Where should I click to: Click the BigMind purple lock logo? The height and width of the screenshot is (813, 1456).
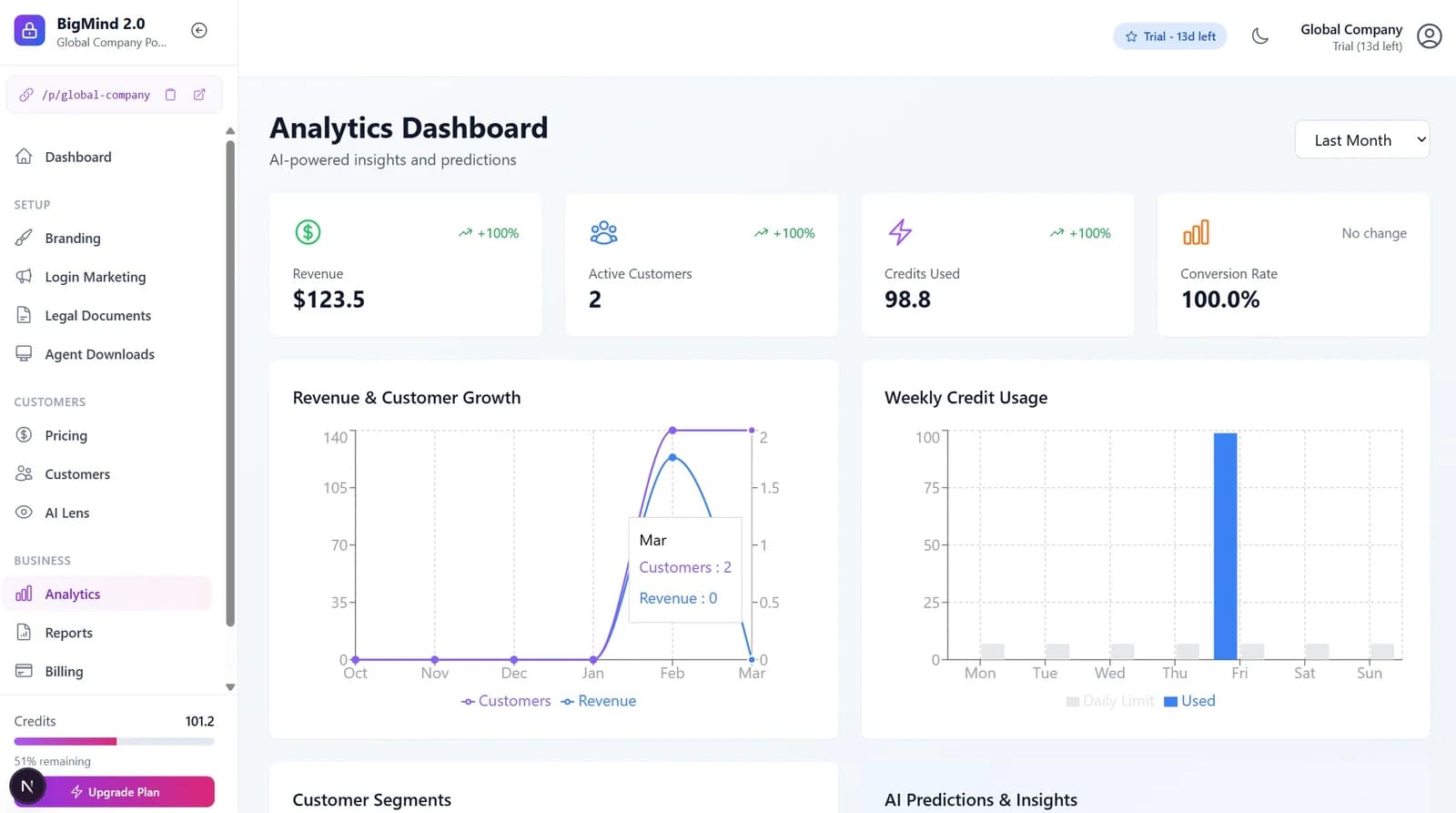[x=29, y=31]
